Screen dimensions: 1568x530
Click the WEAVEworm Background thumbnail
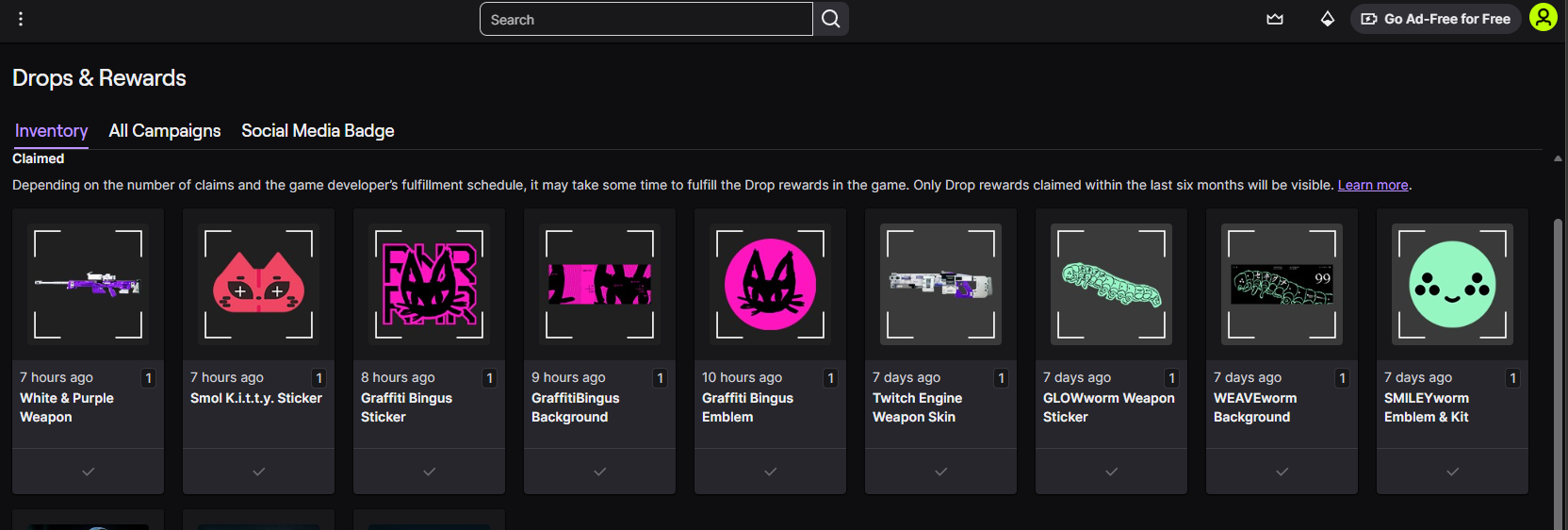pos(1282,284)
